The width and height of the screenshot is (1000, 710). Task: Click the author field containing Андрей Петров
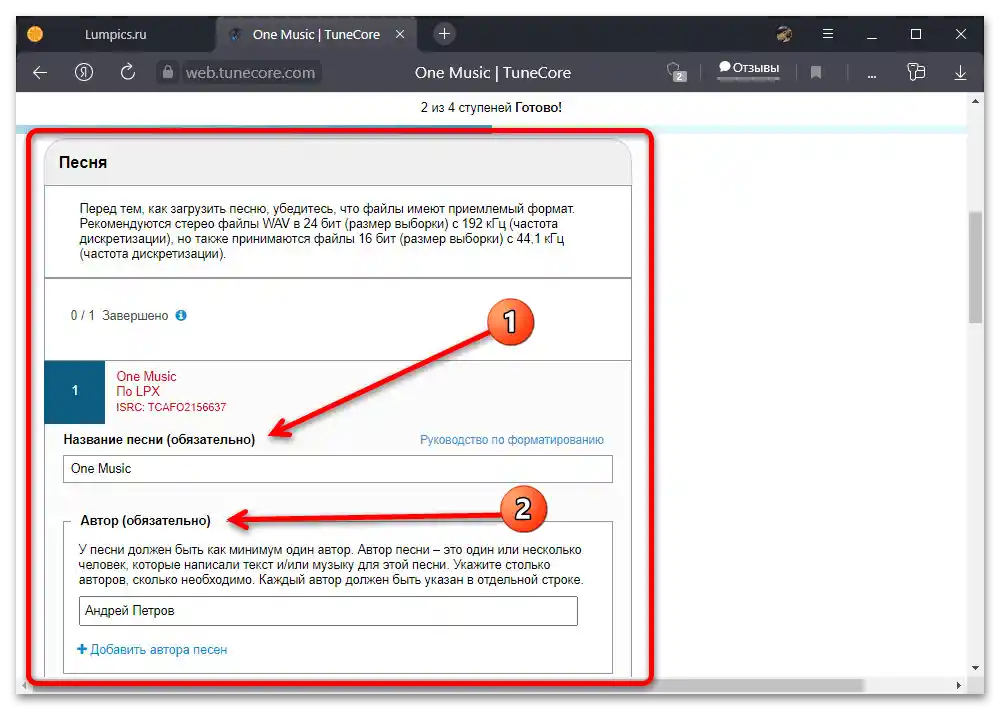328,611
